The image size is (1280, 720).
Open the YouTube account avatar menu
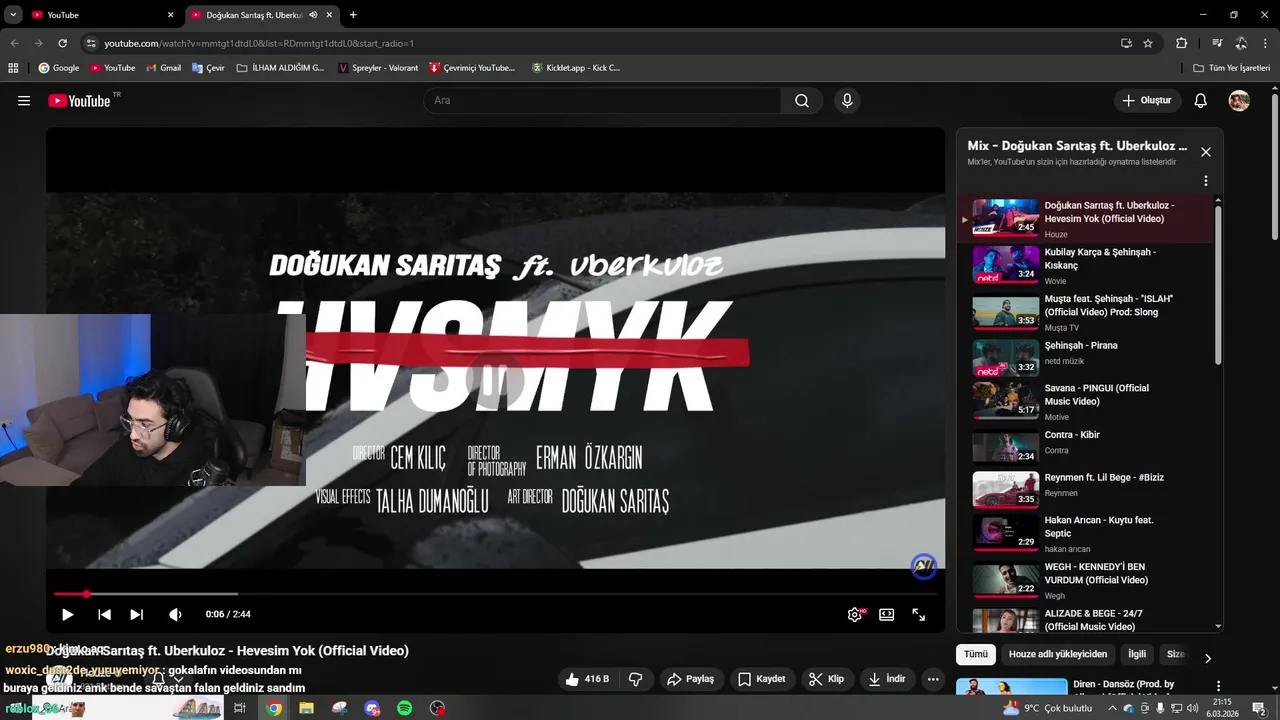pos(1239,101)
